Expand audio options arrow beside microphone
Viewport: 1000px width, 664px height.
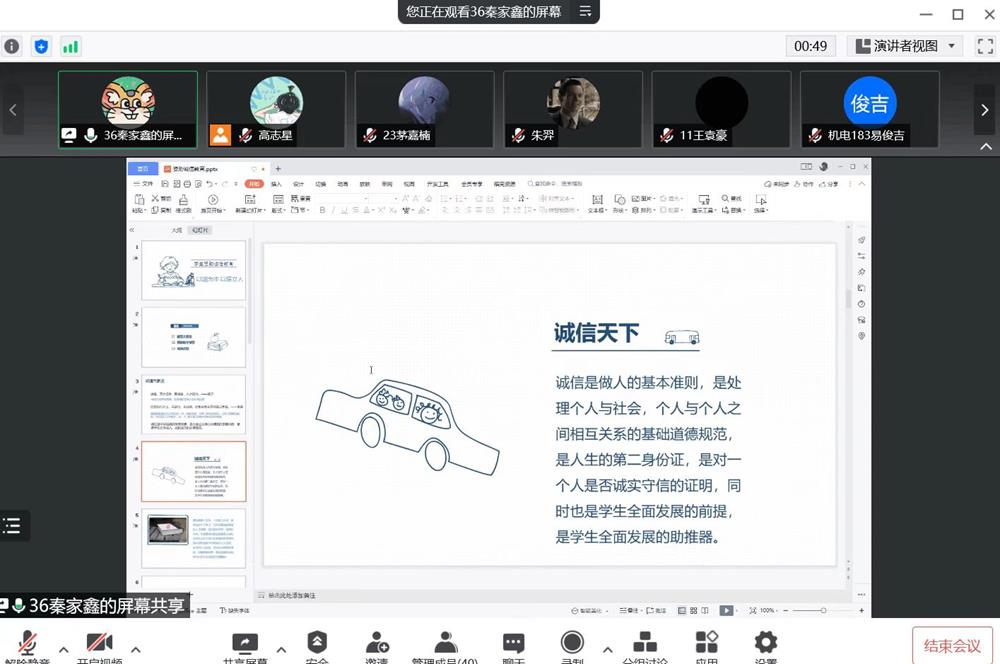click(x=63, y=650)
